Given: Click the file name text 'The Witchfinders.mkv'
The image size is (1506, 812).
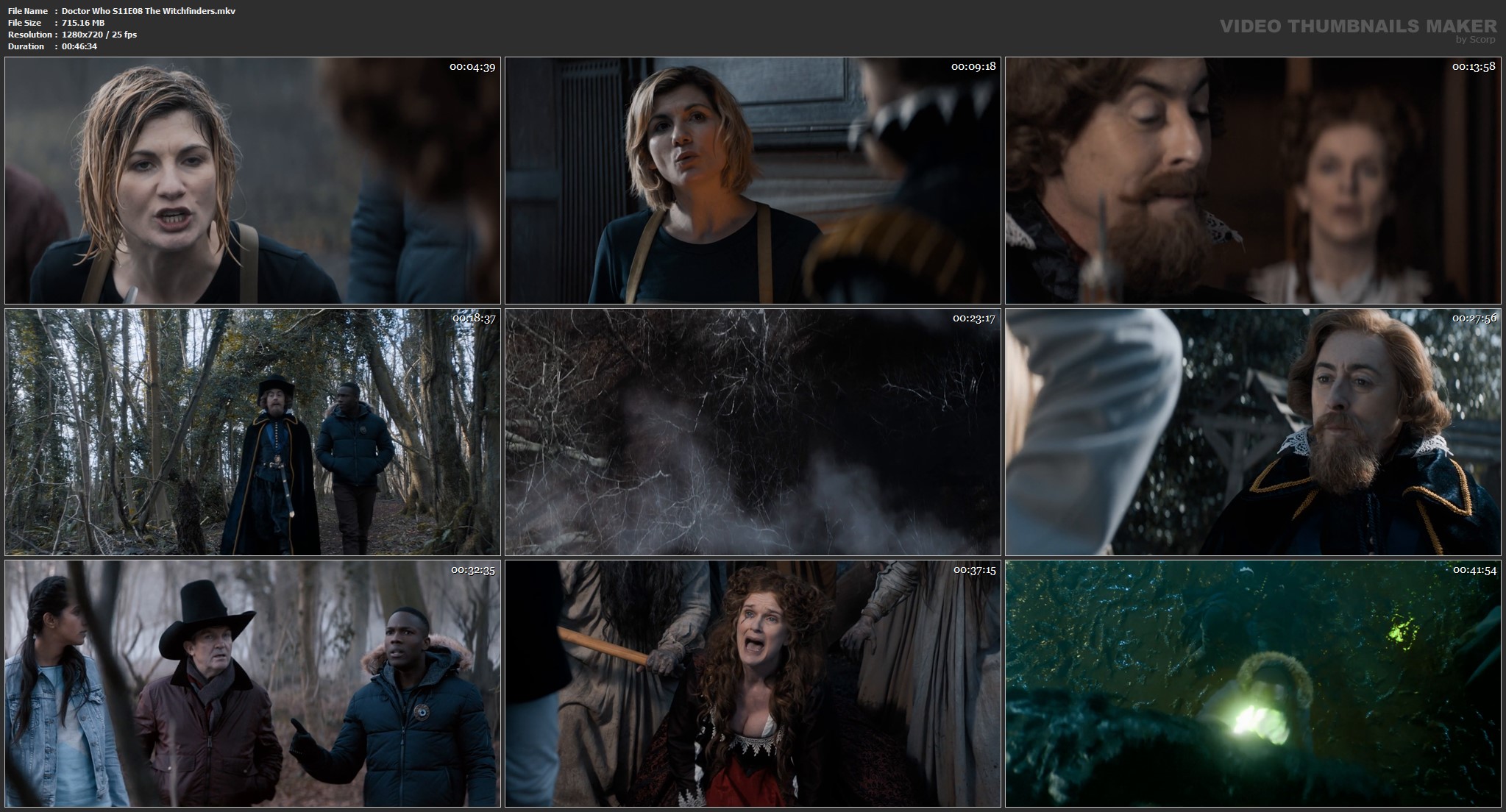Looking at the screenshot, I should (190, 11).
